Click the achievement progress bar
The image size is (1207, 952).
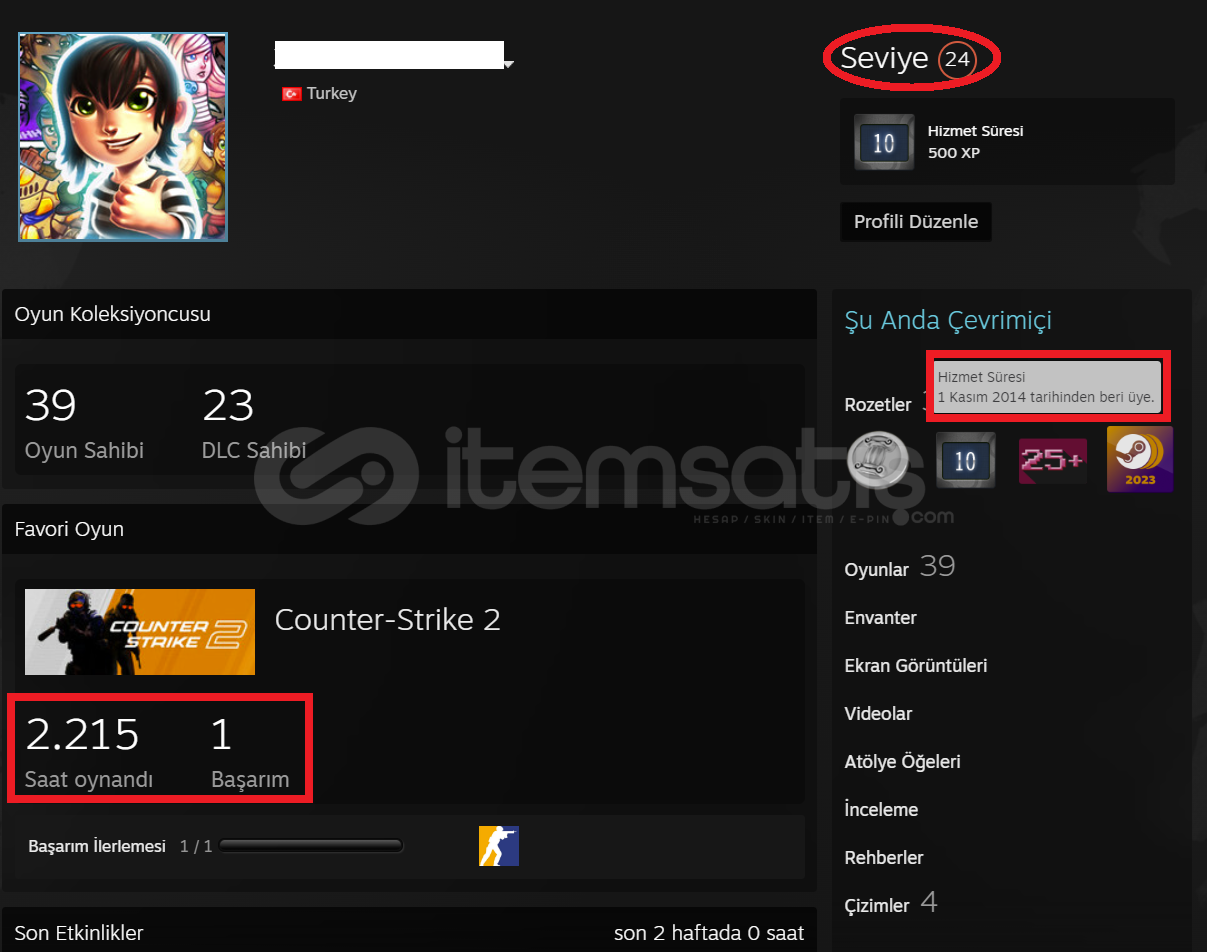311,846
